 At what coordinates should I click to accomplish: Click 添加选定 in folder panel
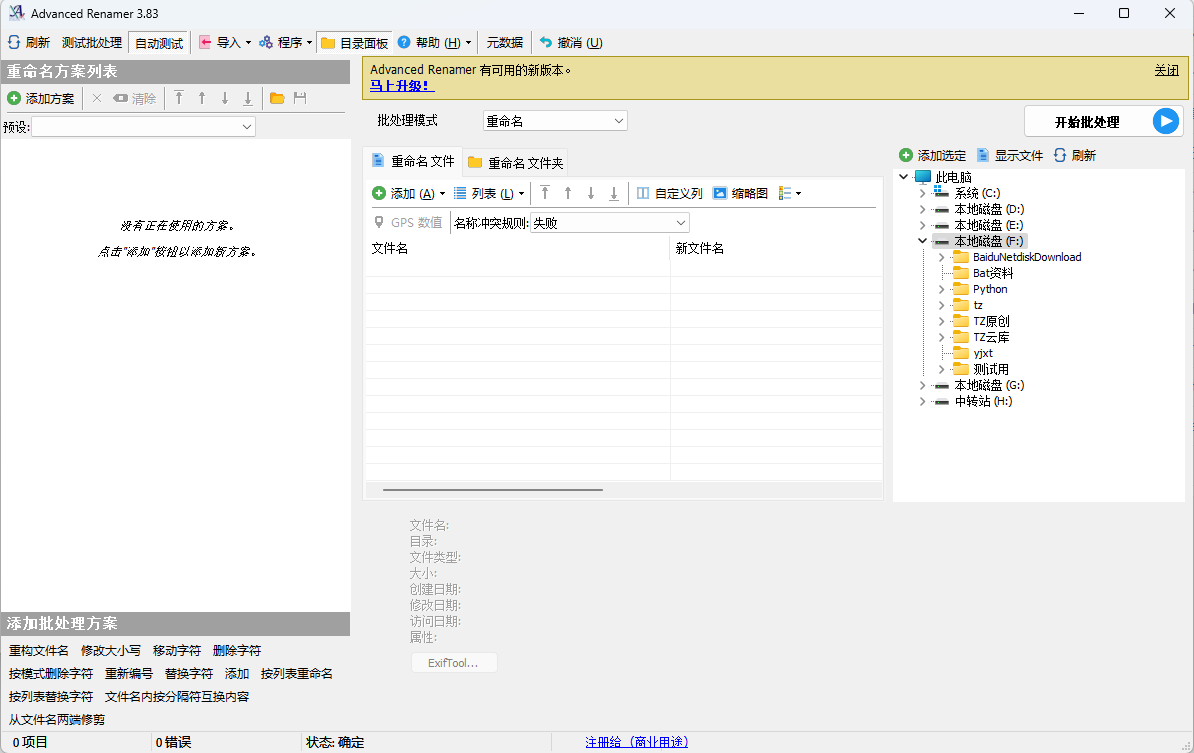(x=932, y=155)
